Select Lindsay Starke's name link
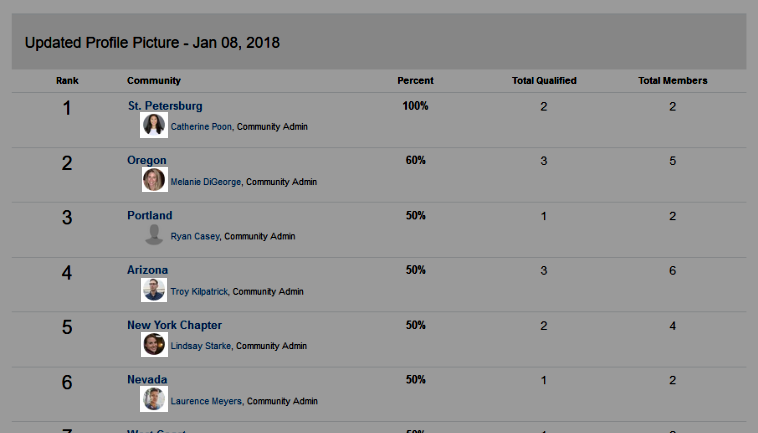758x433 pixels. coord(201,346)
